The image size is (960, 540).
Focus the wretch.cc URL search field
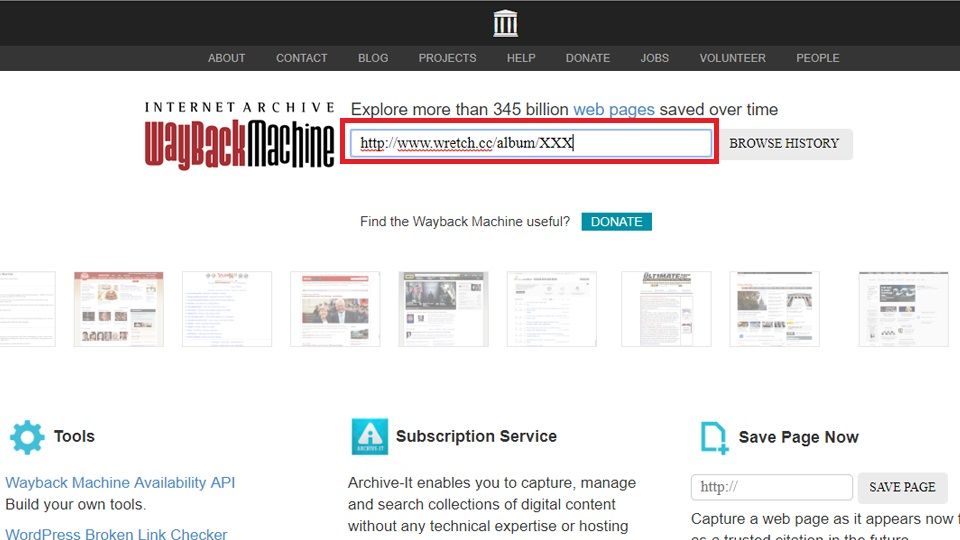(x=530, y=143)
